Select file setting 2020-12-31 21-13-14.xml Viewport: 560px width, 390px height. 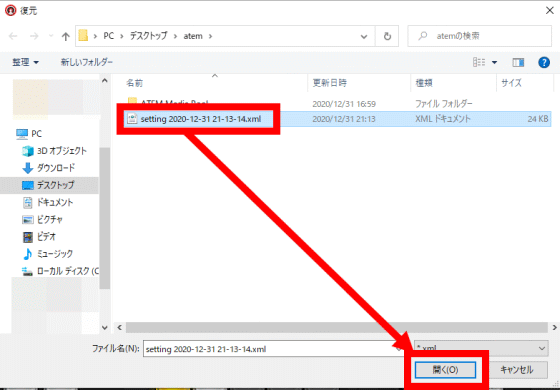click(201, 119)
